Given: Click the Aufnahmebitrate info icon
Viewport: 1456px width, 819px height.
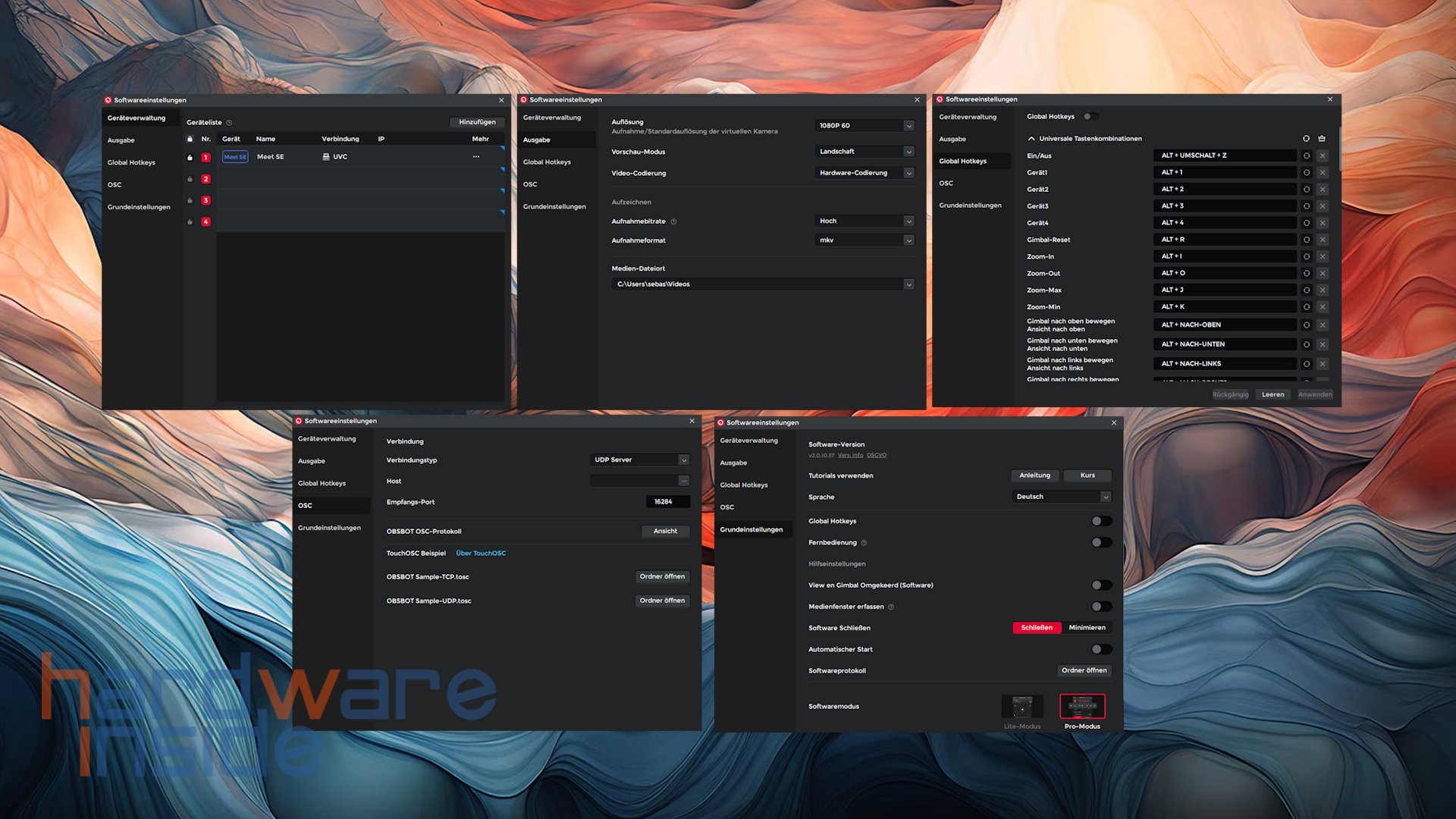Looking at the screenshot, I should point(673,221).
